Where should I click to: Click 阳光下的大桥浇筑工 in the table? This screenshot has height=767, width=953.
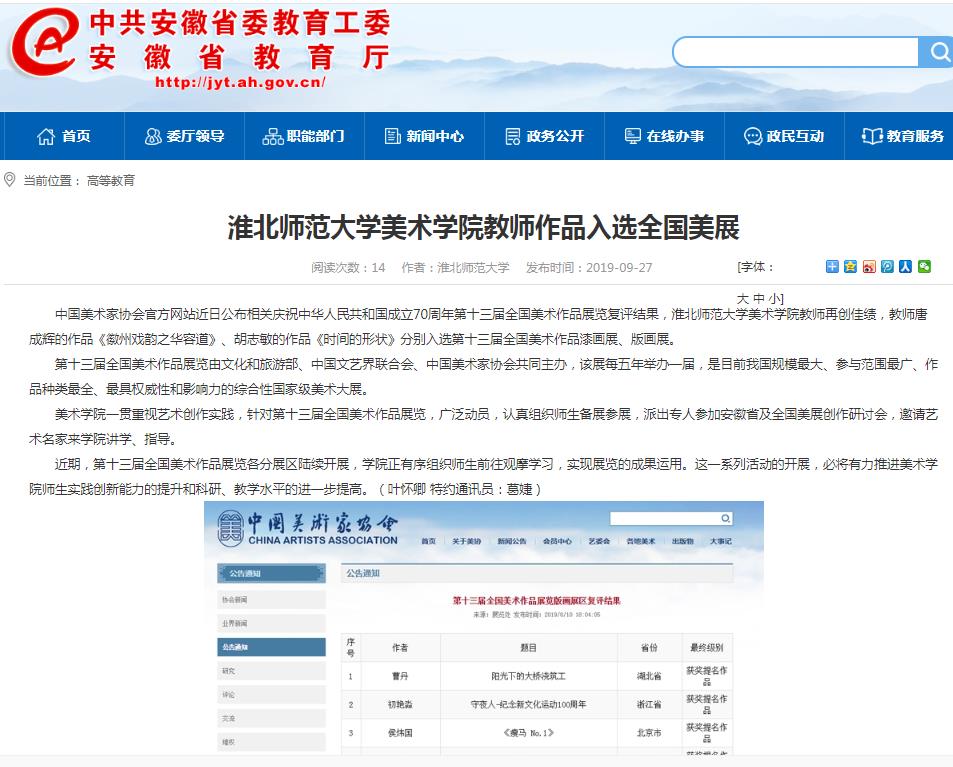coord(528,676)
